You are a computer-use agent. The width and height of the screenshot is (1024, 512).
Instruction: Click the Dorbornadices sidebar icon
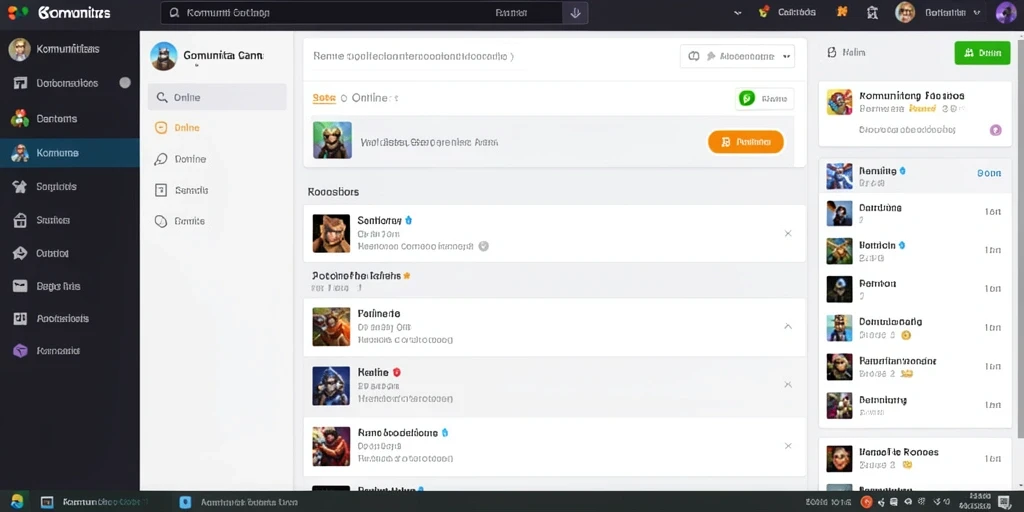tap(20, 84)
